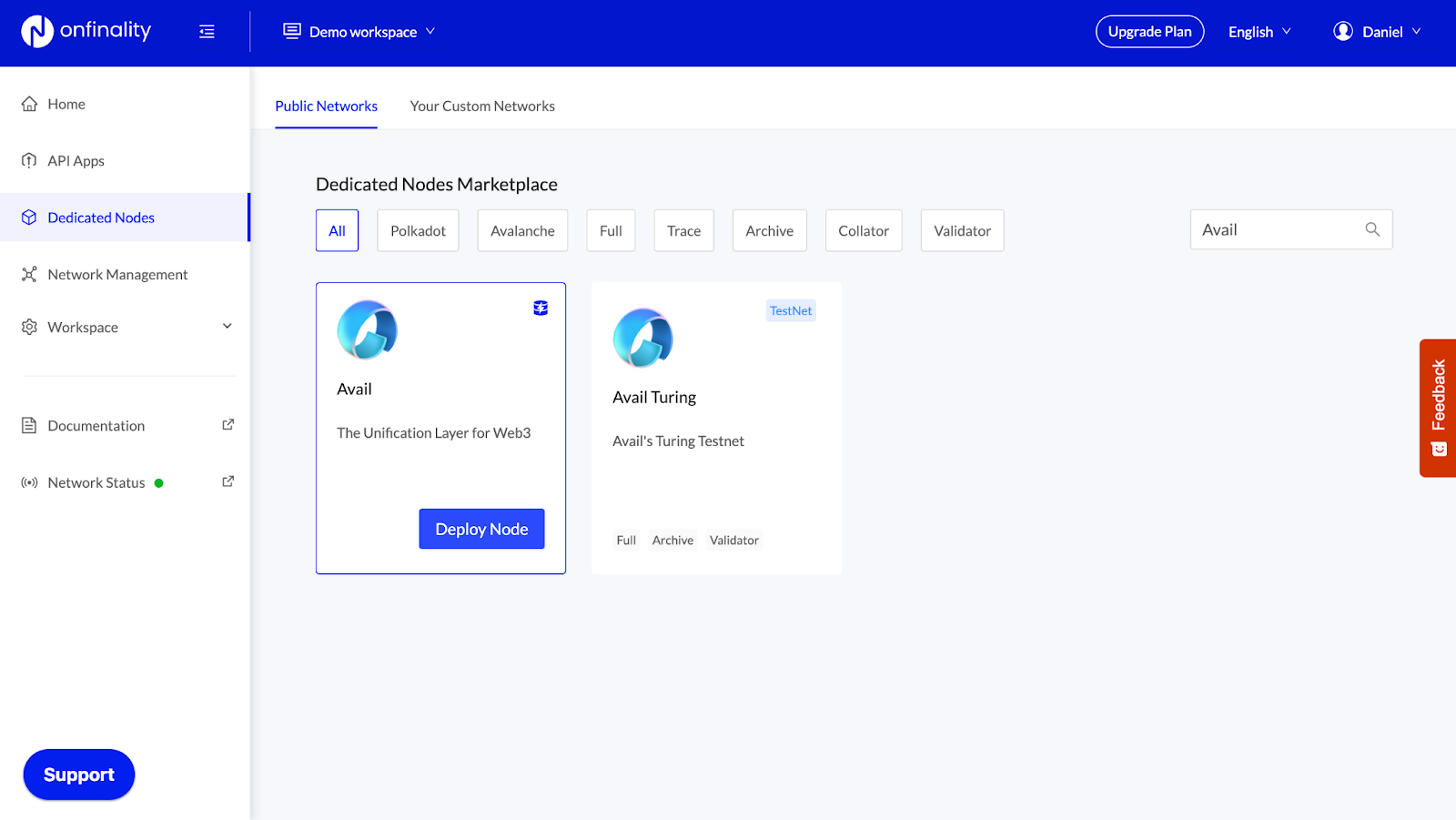Toggle the Archive filter chip

click(769, 231)
